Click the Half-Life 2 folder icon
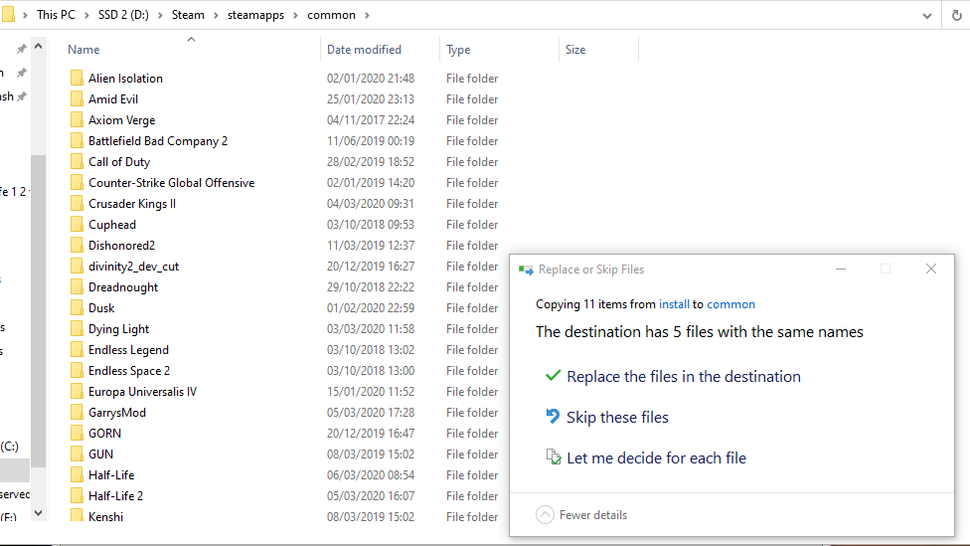This screenshot has width=970, height=546. point(76,496)
